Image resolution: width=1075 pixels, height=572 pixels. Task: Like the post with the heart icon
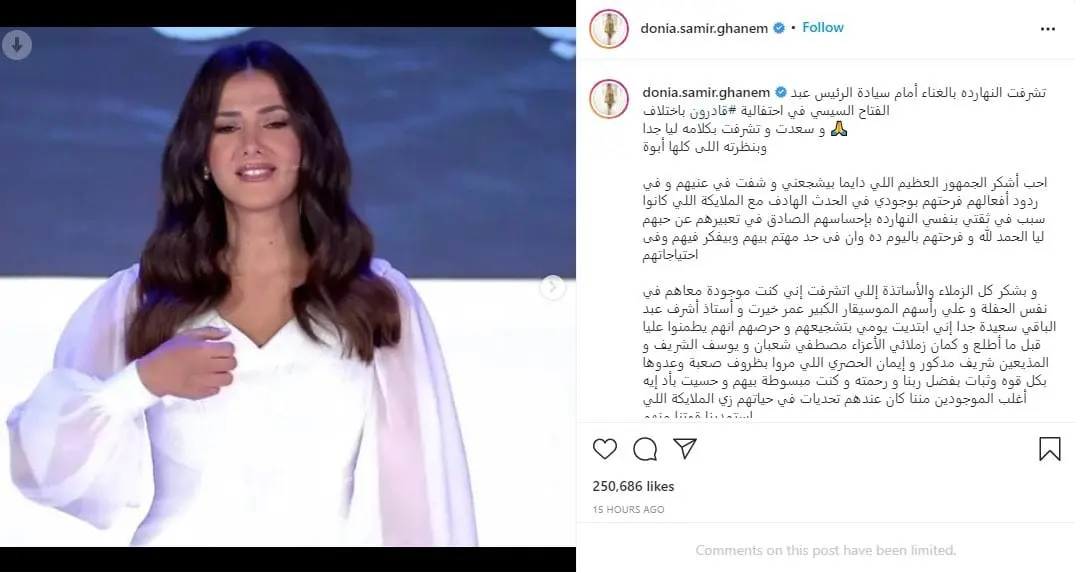pos(604,449)
